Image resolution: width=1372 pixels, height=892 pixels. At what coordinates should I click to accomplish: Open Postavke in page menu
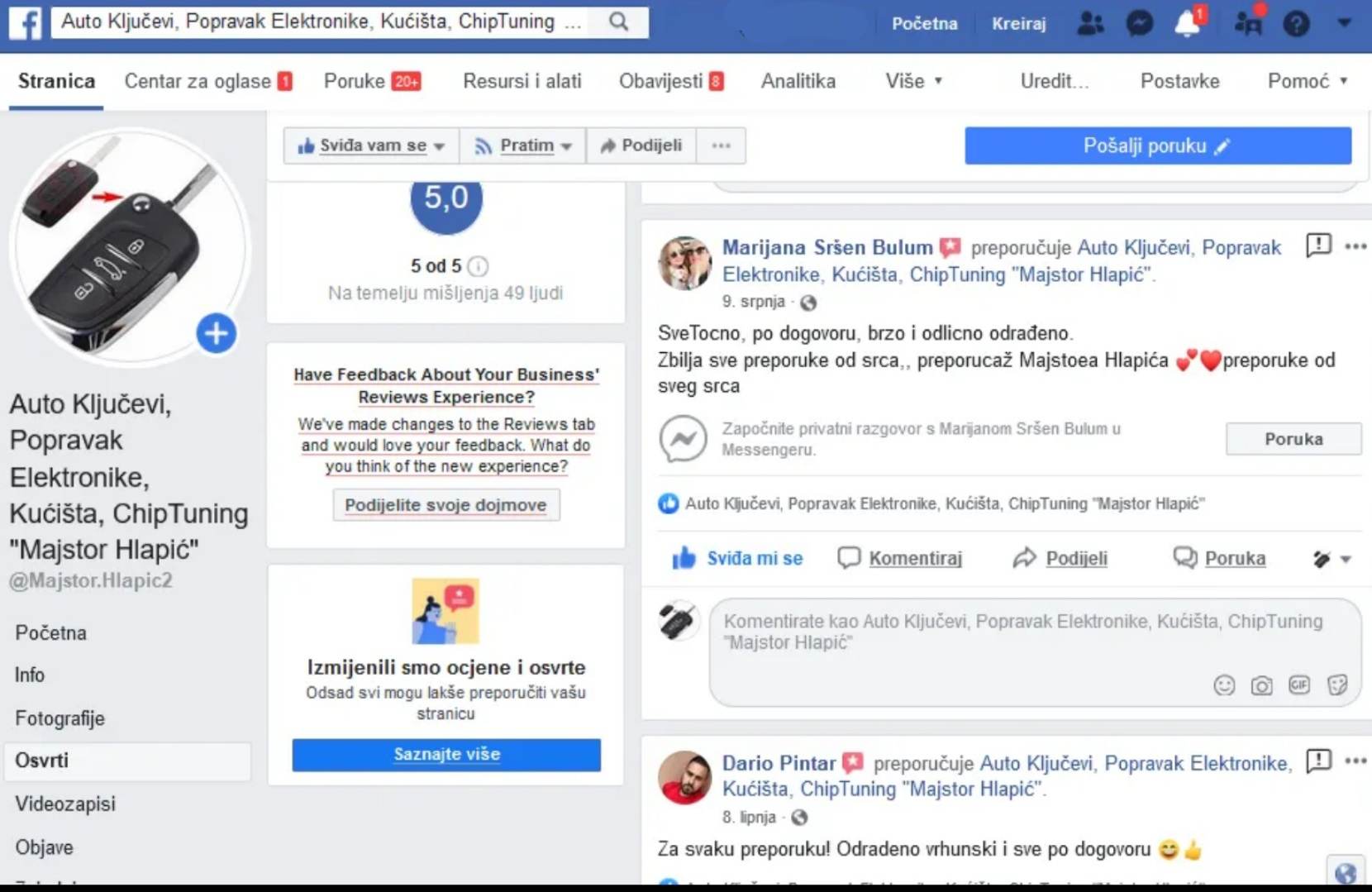[1179, 81]
